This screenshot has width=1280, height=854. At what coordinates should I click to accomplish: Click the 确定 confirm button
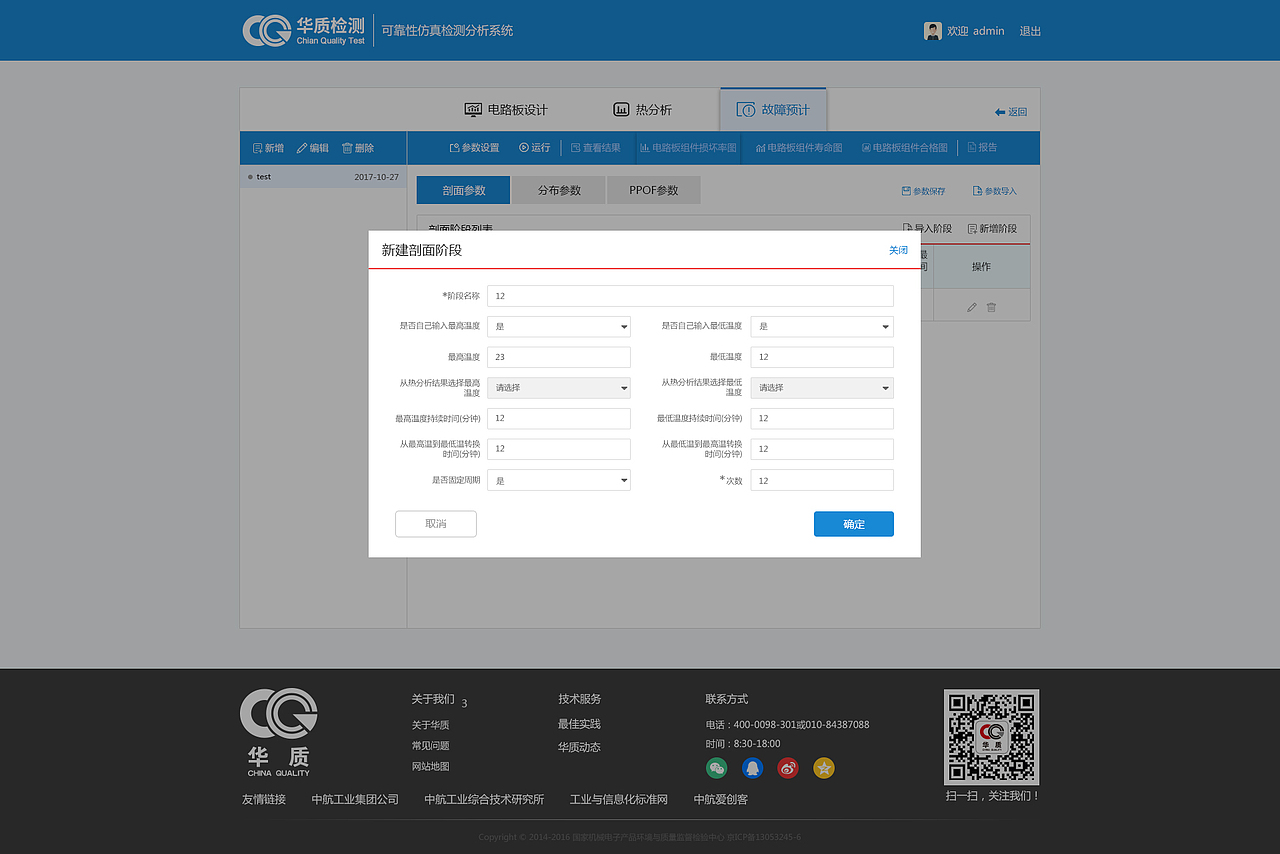tap(854, 524)
